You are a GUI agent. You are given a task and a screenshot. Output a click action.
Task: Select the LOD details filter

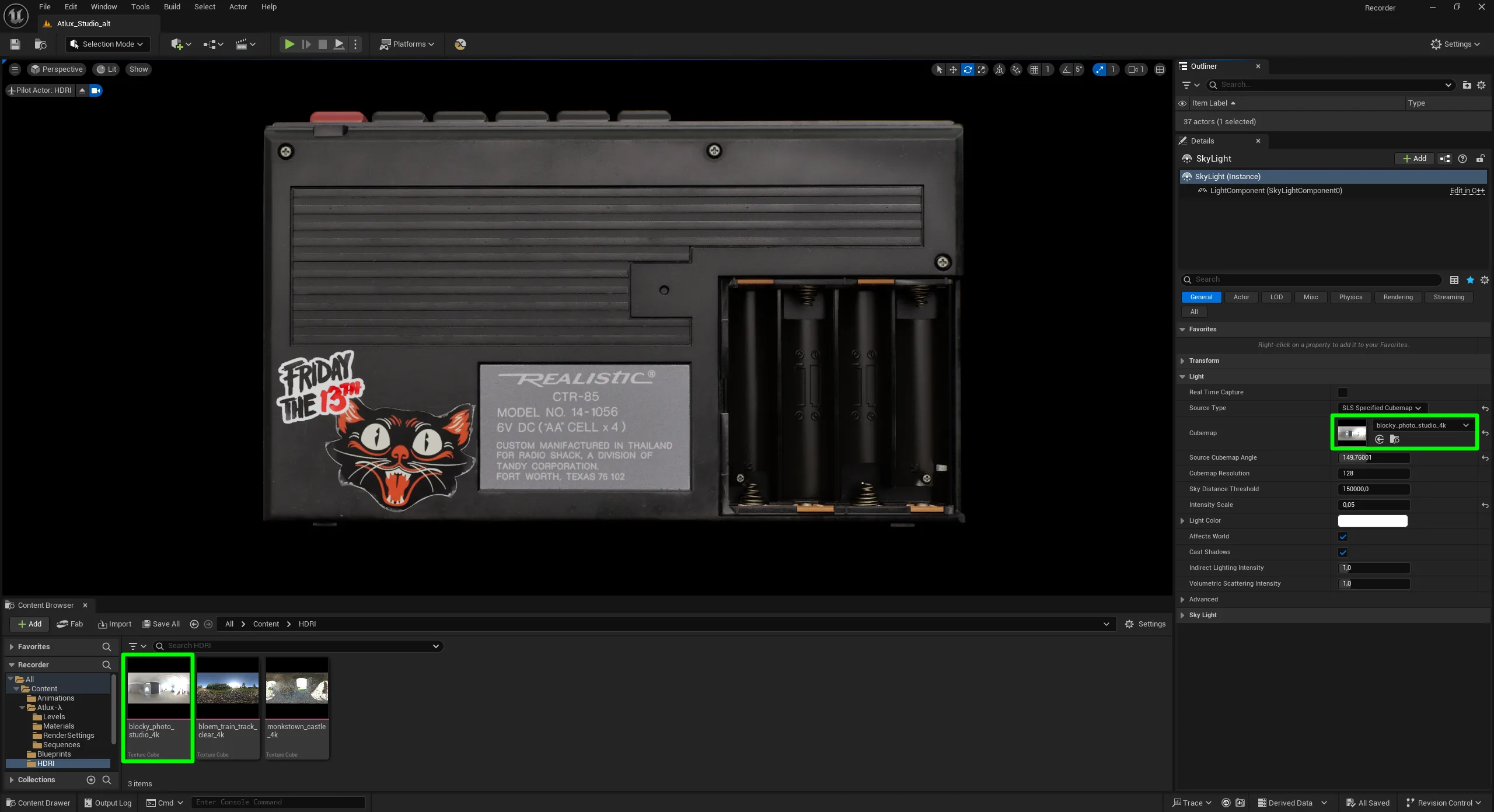[x=1276, y=297]
